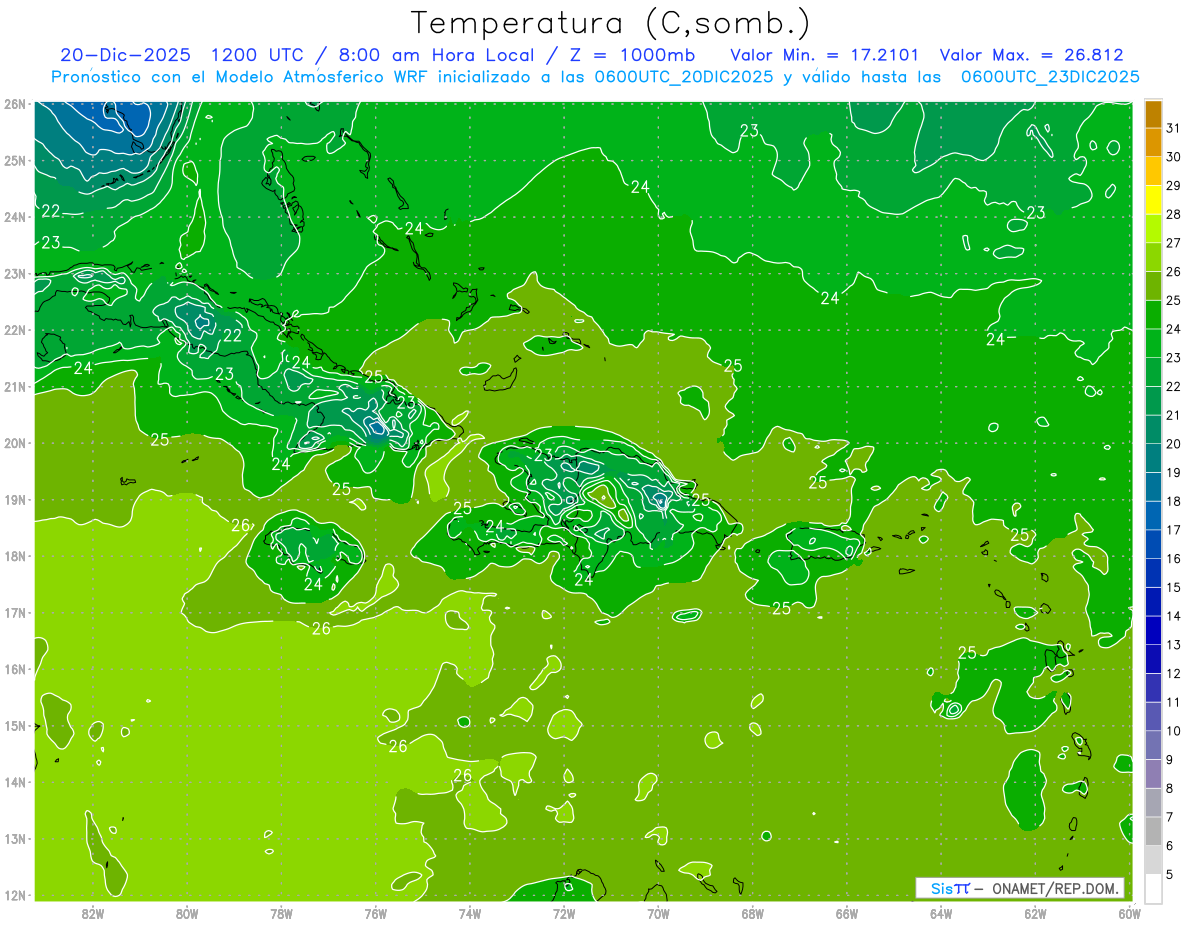Click the colorbar label "31"
The width and height of the screenshot is (1200, 927).
(x=1173, y=128)
